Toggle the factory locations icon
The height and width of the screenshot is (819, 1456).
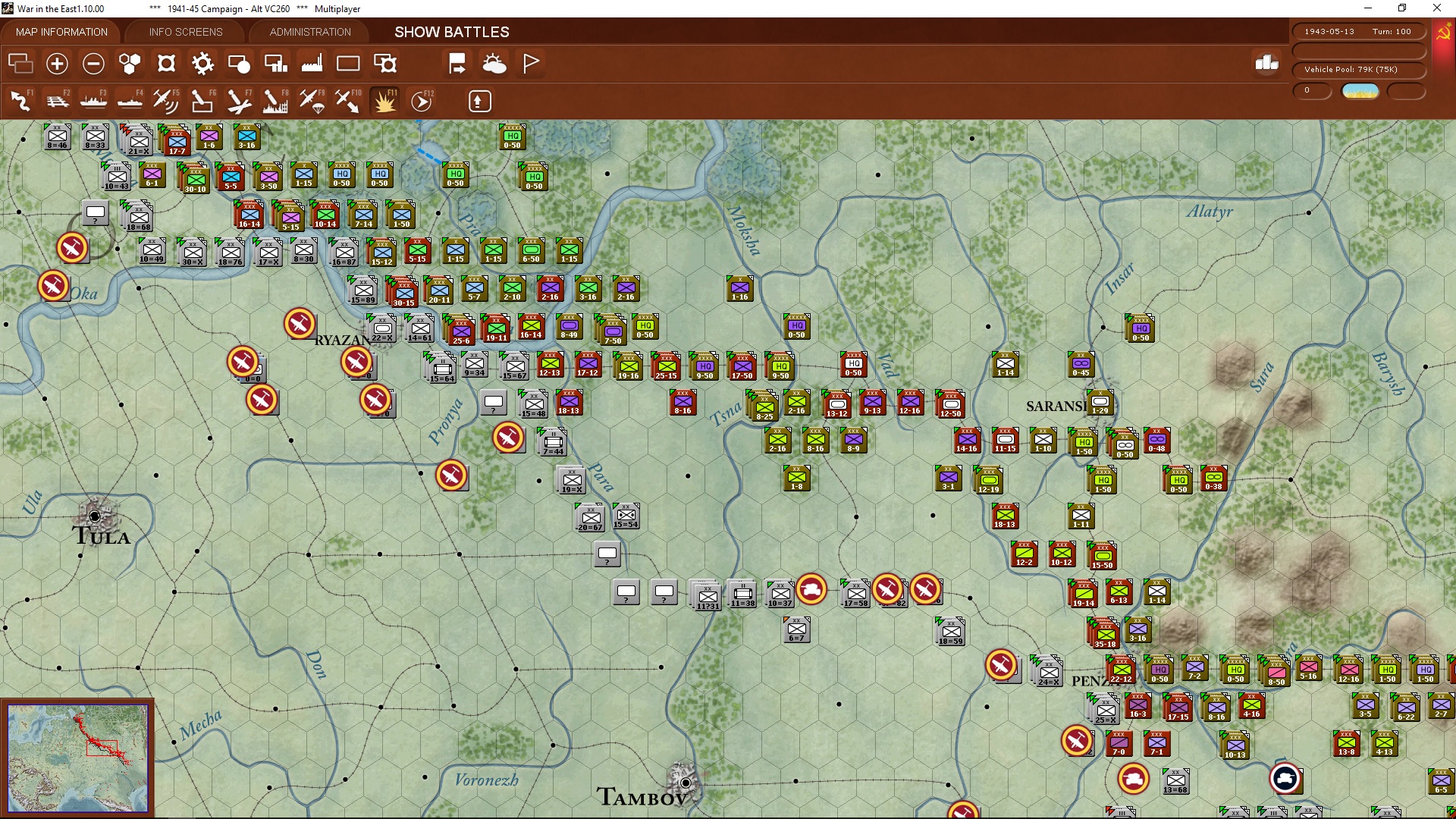tap(312, 64)
